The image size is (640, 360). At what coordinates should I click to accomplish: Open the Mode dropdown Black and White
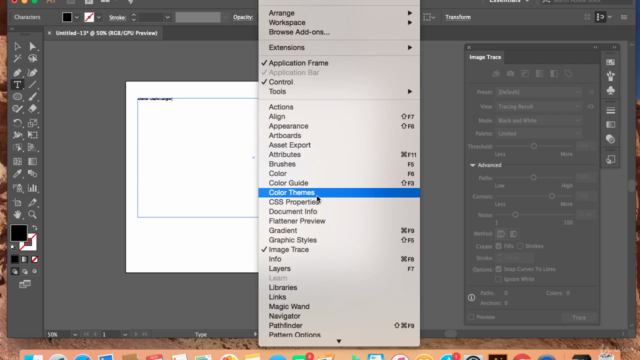[538, 121]
